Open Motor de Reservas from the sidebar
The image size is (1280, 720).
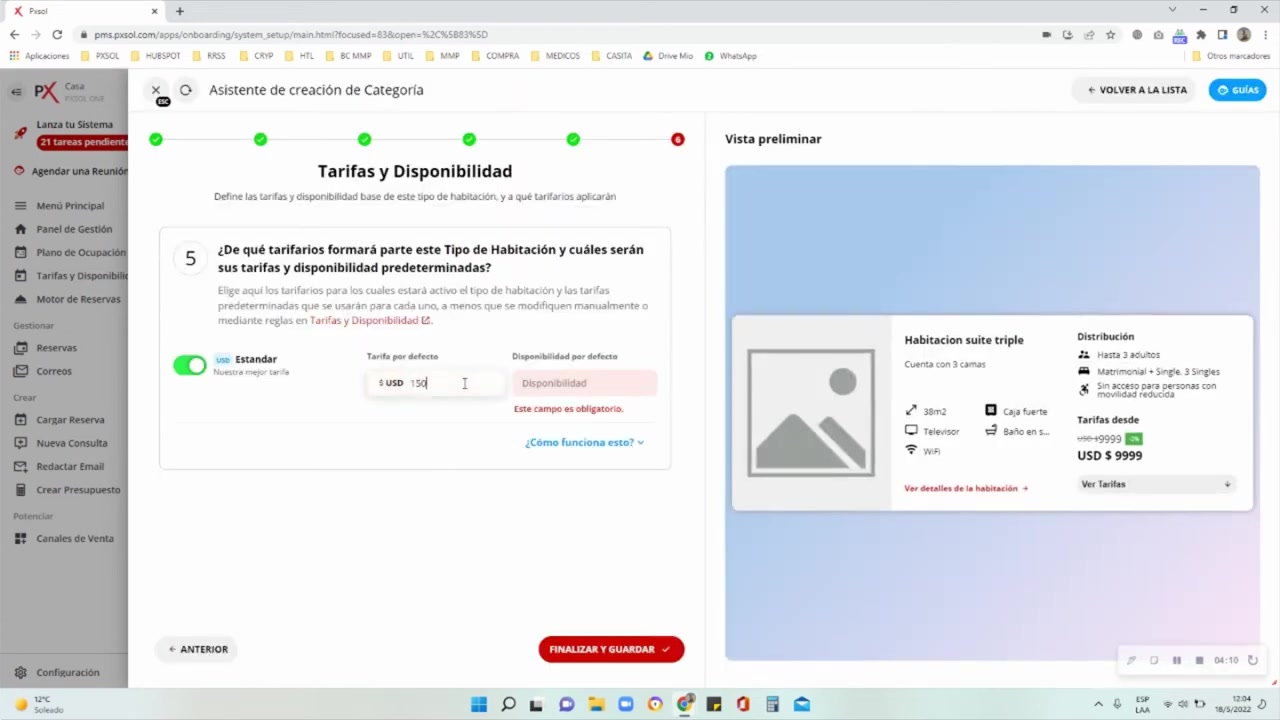tap(20, 299)
